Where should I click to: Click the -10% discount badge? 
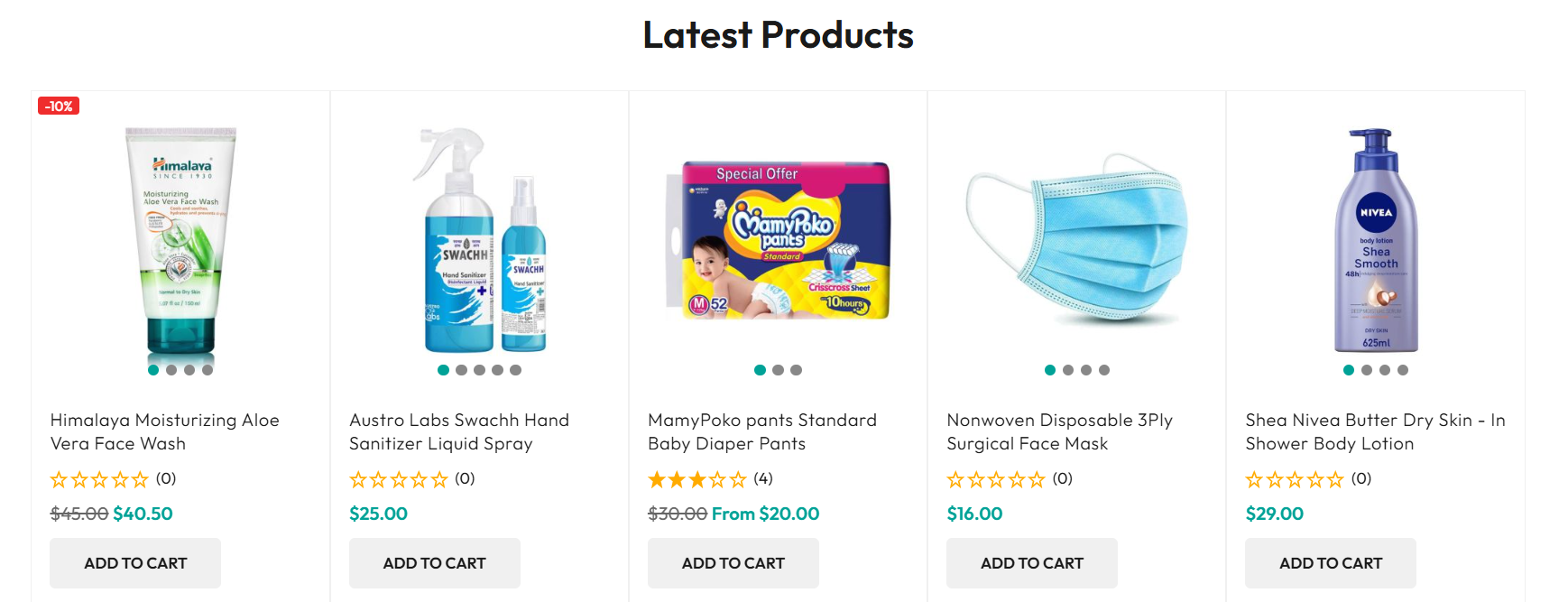[x=59, y=107]
